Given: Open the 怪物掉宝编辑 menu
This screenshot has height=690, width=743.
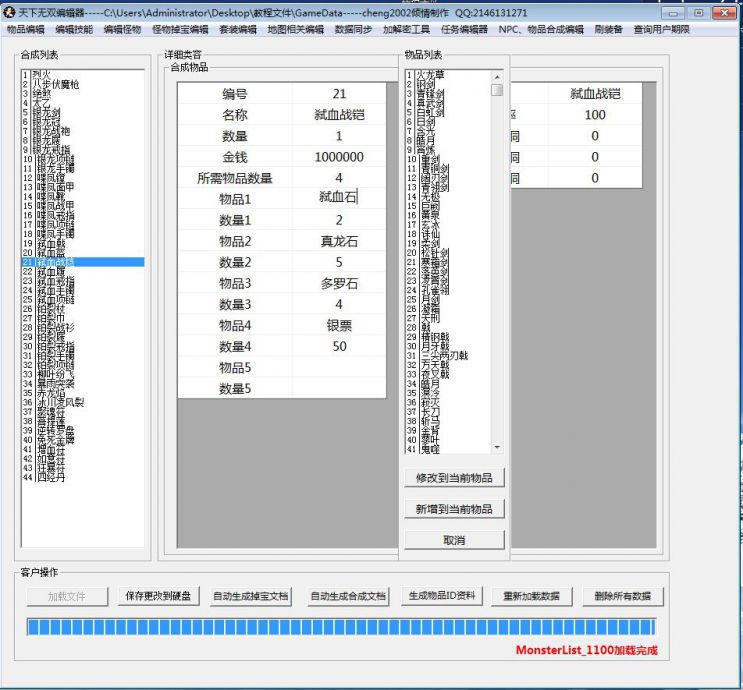Looking at the screenshot, I should (180, 30).
